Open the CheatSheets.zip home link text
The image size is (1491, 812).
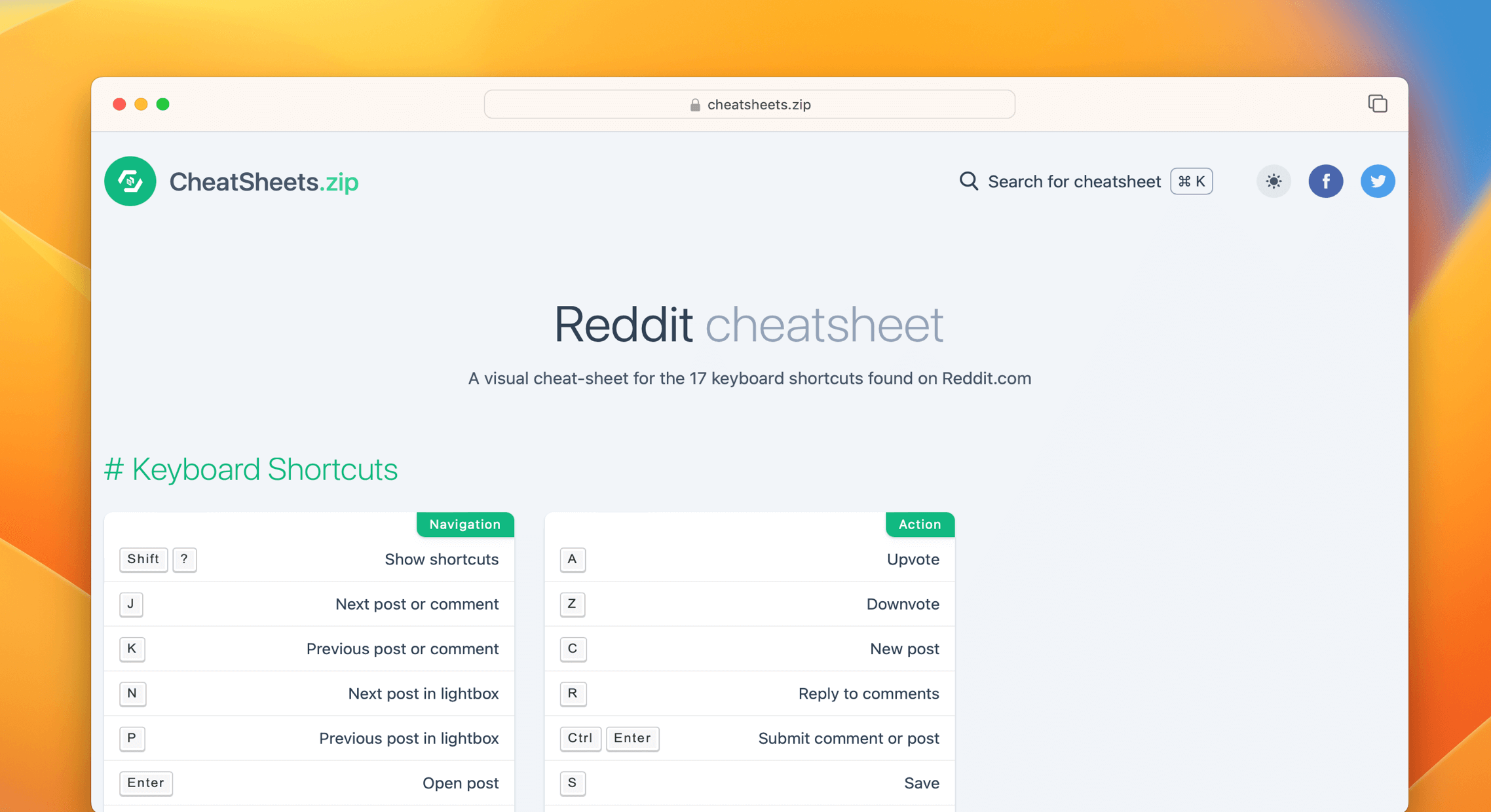click(264, 182)
